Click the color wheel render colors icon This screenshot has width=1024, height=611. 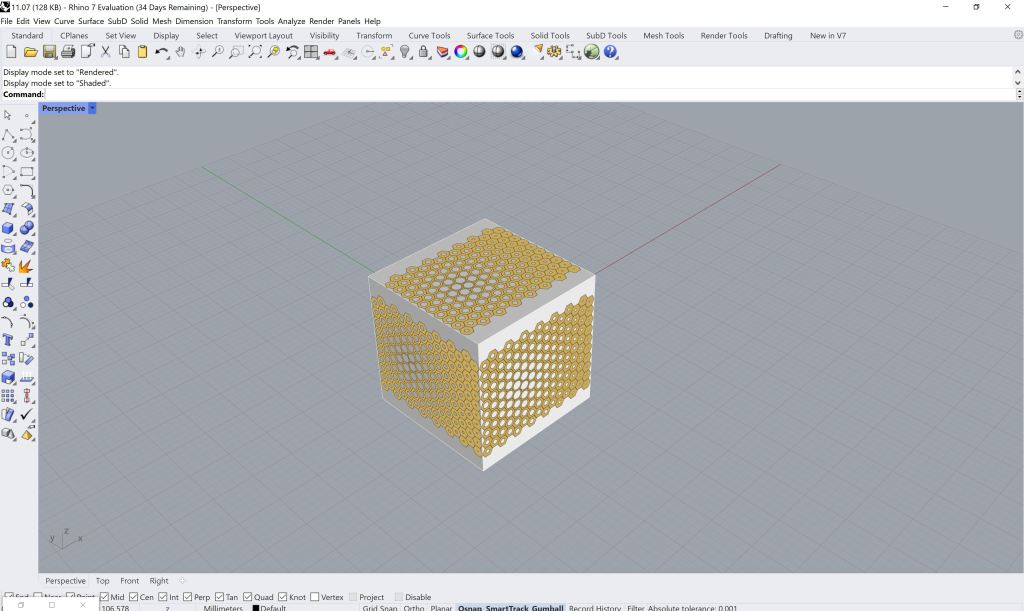pyautogui.click(x=461, y=52)
